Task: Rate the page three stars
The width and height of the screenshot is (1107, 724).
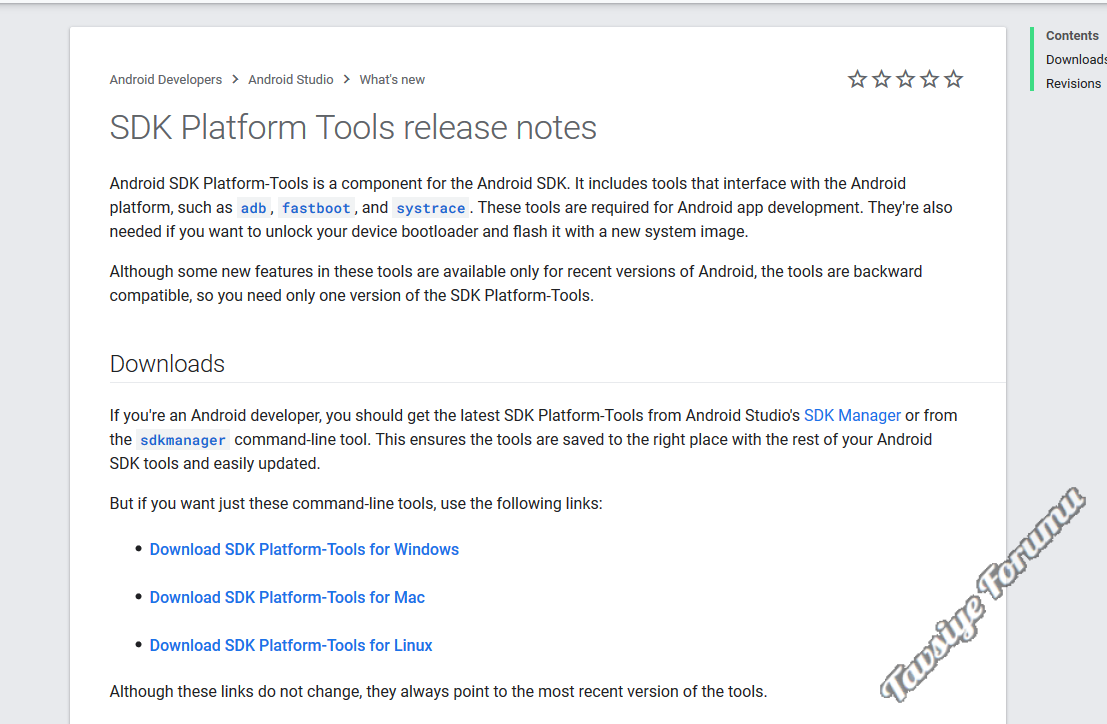Action: pyautogui.click(x=905, y=79)
